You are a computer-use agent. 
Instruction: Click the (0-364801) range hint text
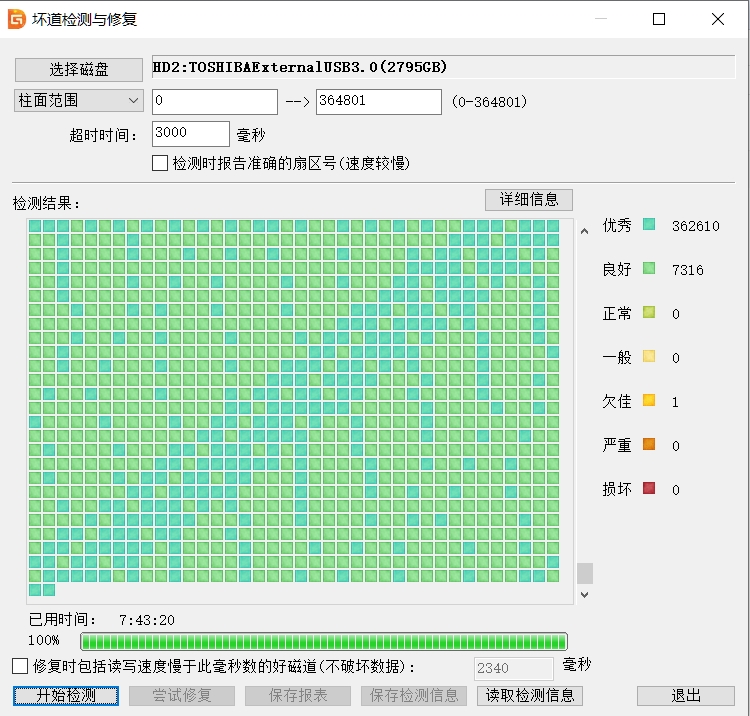click(x=489, y=102)
